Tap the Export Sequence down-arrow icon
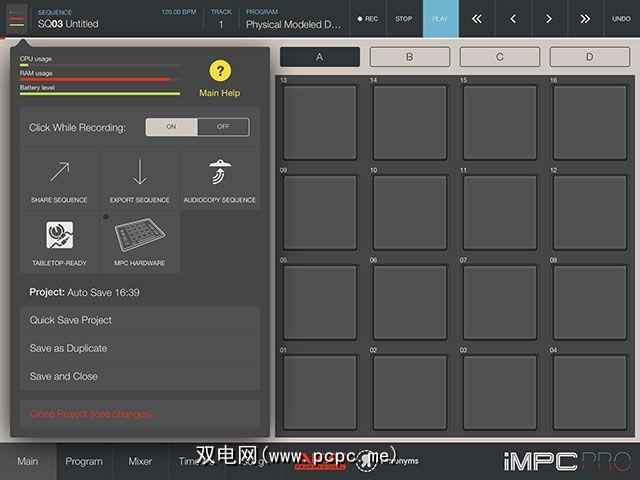Screen dimensions: 640x480 (140, 172)
